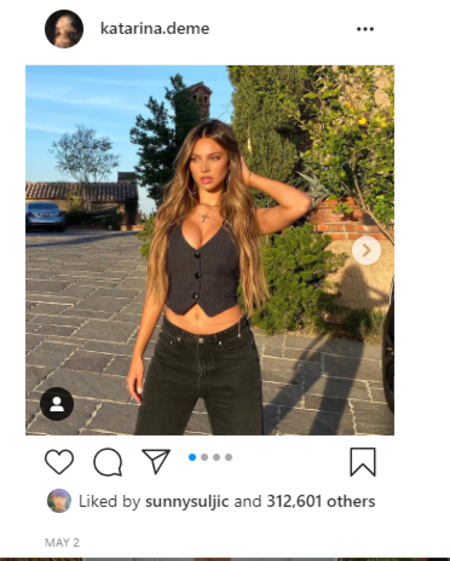Advance to next photo with arrow
Image resolution: width=450 pixels, height=561 pixels.
pyautogui.click(x=366, y=250)
